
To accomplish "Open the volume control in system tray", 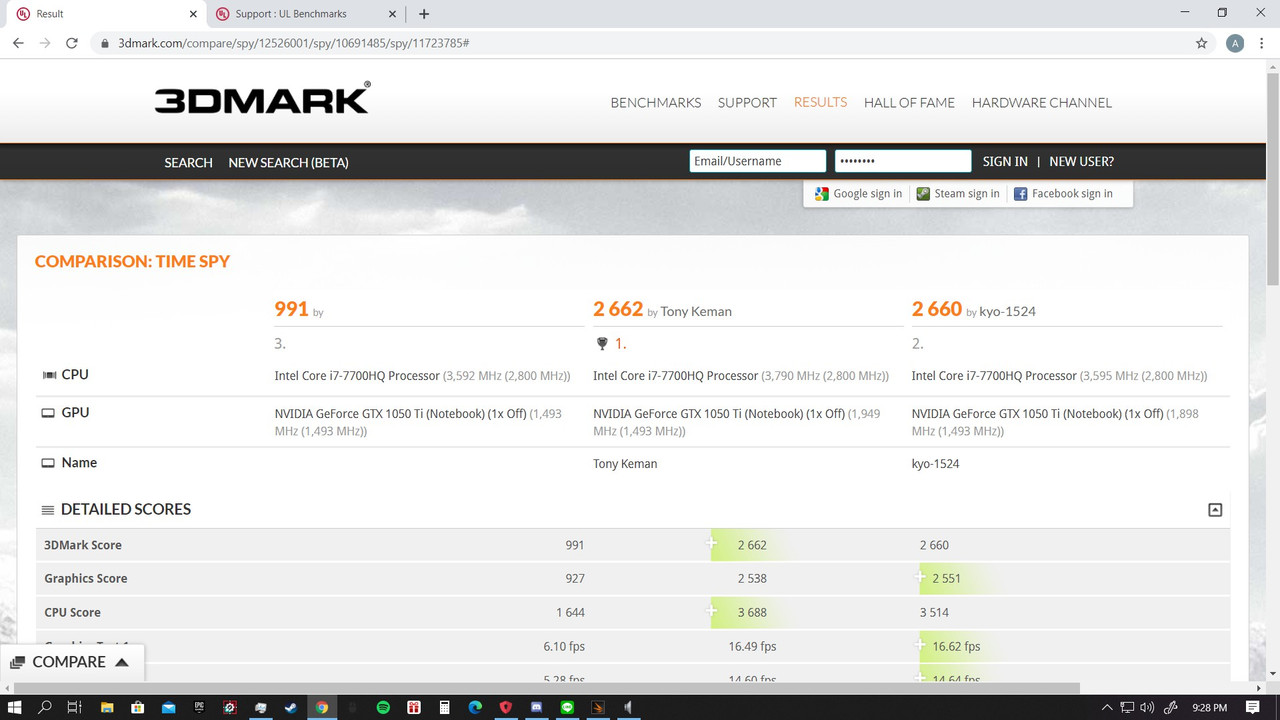I will click(1146, 707).
